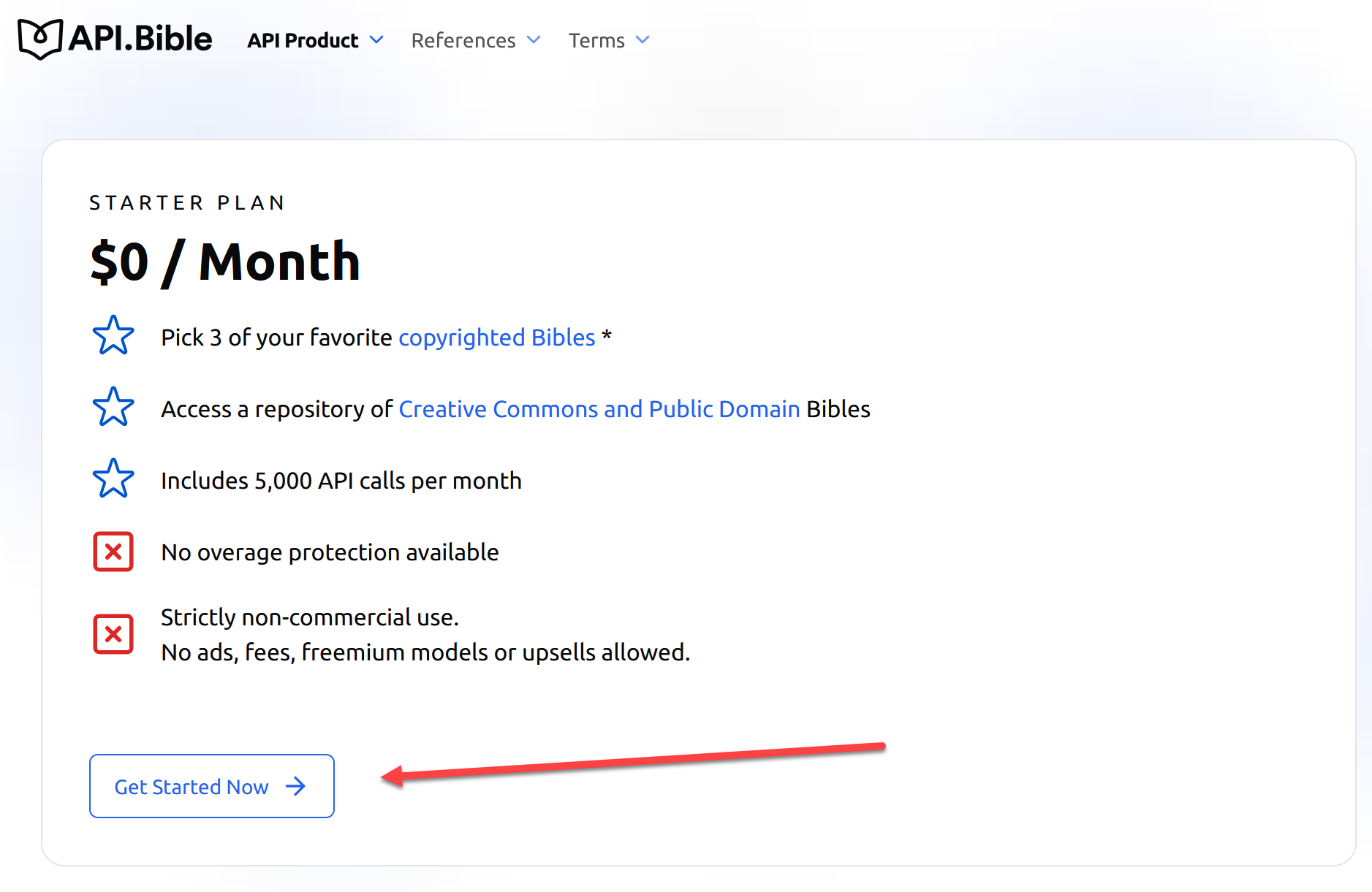Click the star icon beside Creative Commons line

[x=113, y=407]
